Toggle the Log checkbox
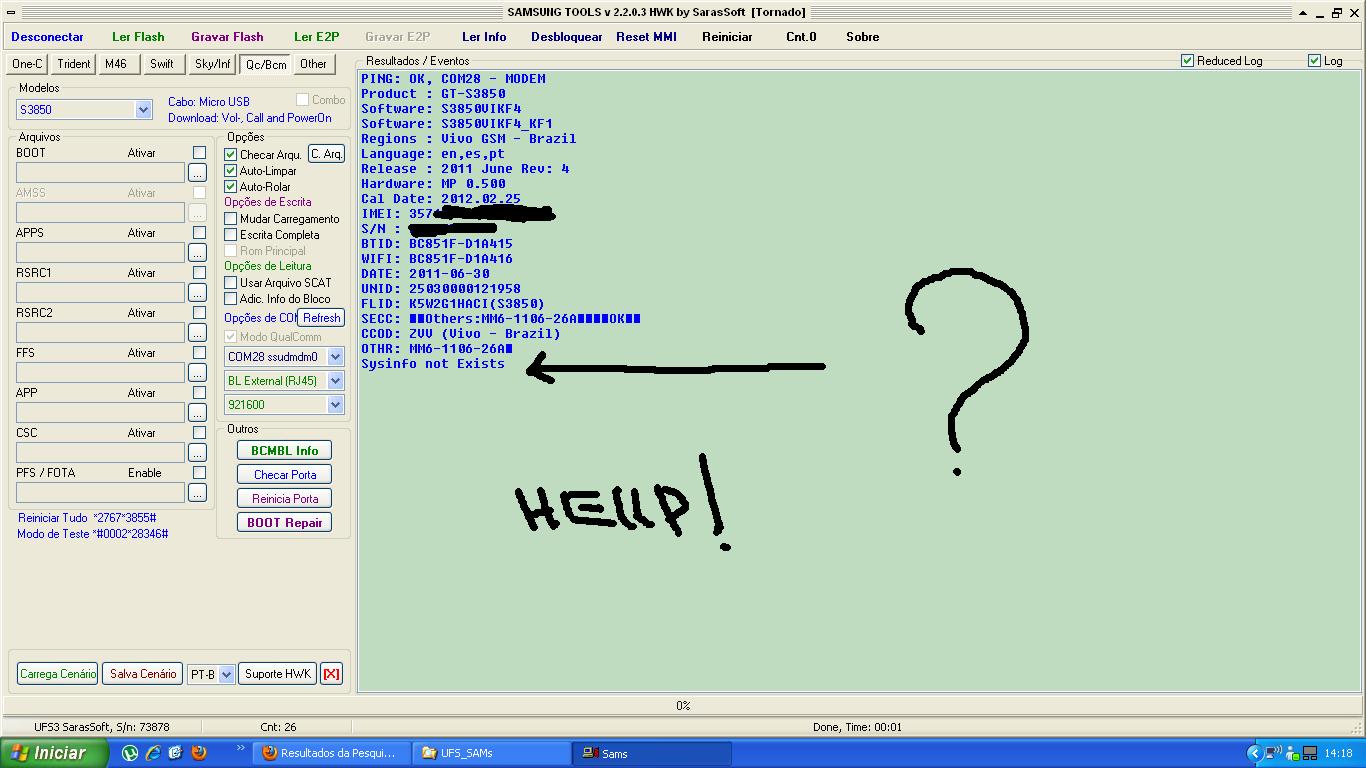 [x=1315, y=61]
